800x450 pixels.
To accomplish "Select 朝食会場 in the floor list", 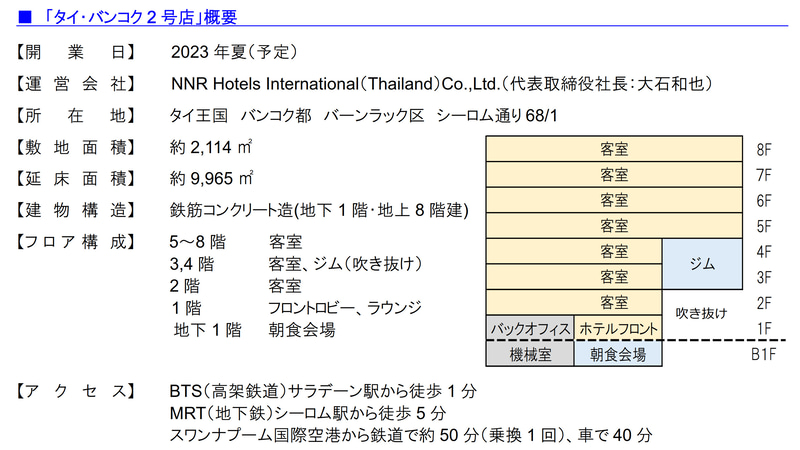I will [x=302, y=330].
